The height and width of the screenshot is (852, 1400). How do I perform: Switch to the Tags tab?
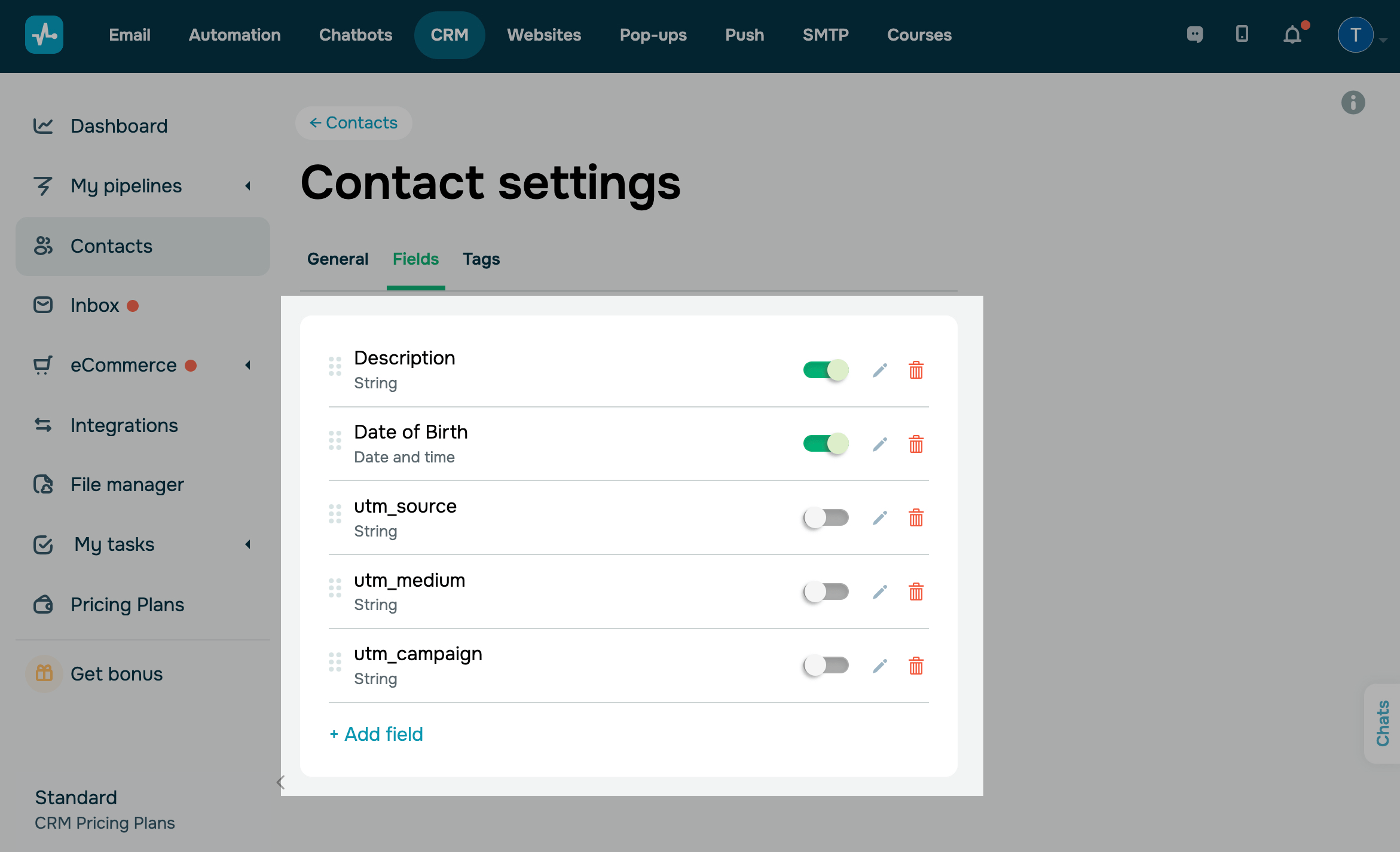(481, 259)
